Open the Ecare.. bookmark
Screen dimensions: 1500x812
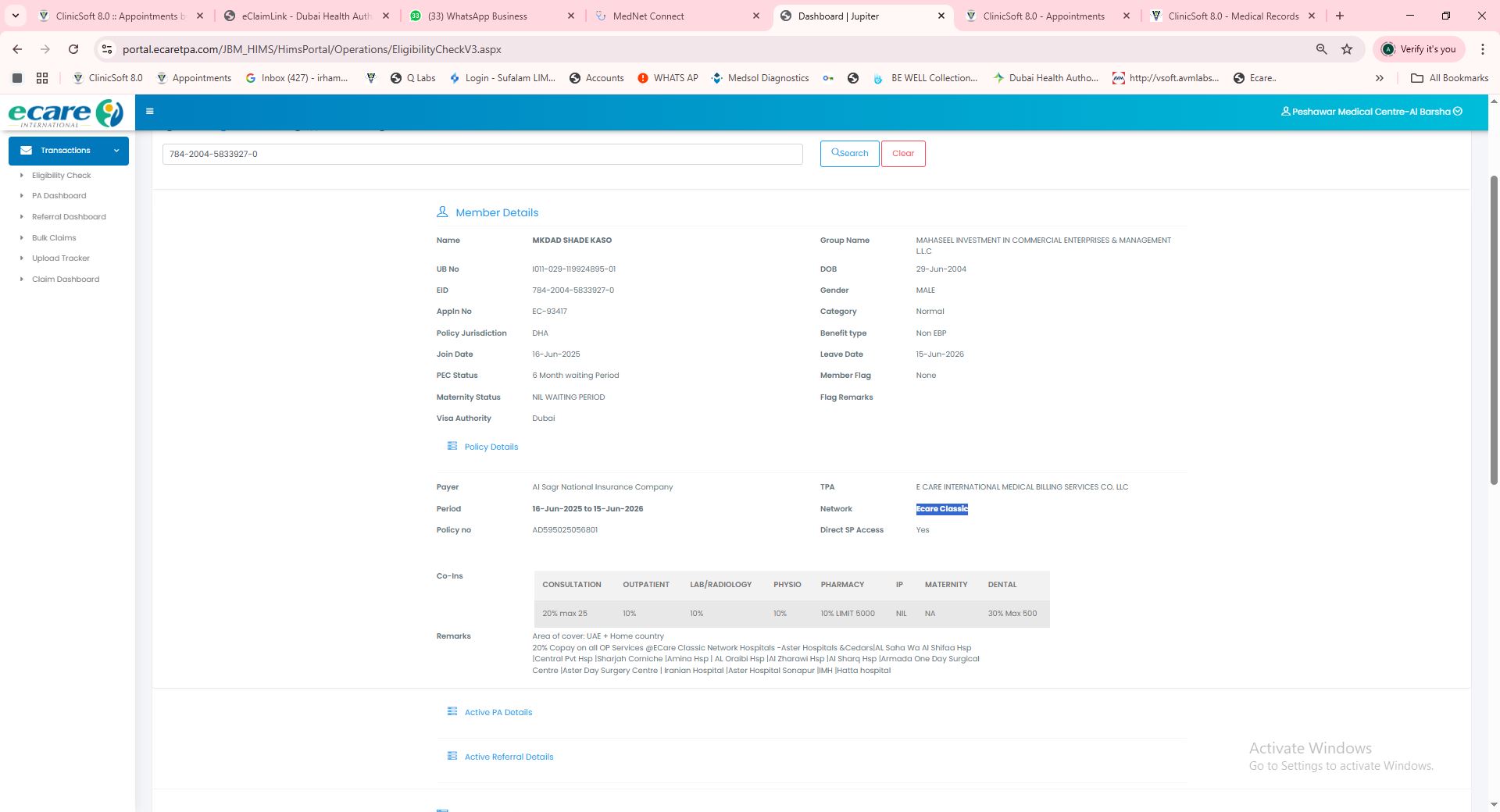pyautogui.click(x=1255, y=78)
